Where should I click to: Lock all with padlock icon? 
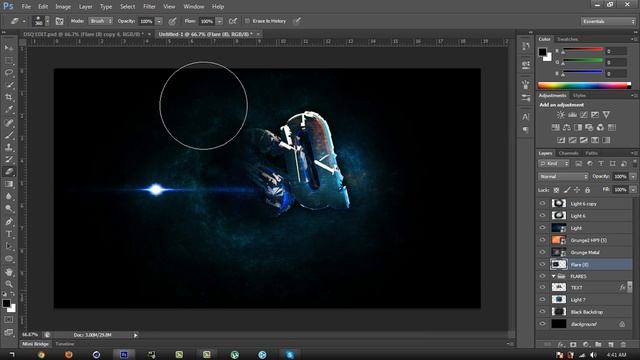(587, 190)
